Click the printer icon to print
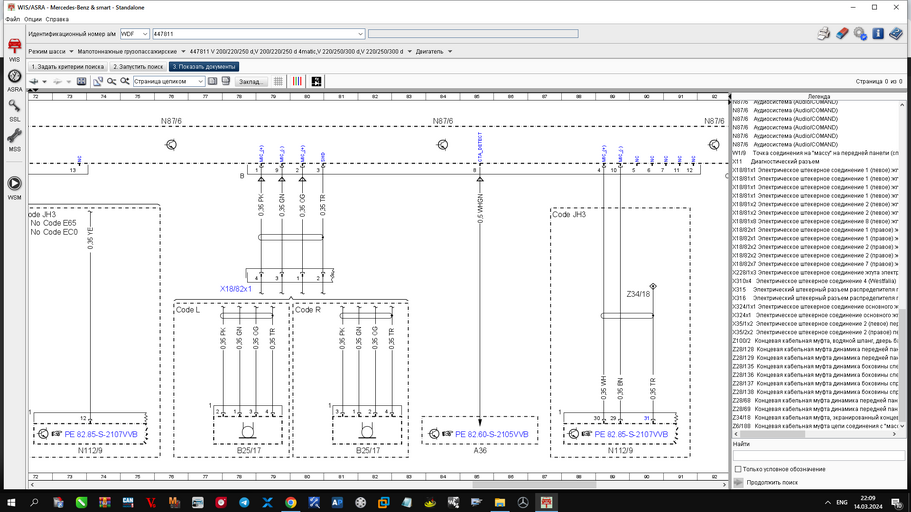The height and width of the screenshot is (512, 911). (823, 34)
